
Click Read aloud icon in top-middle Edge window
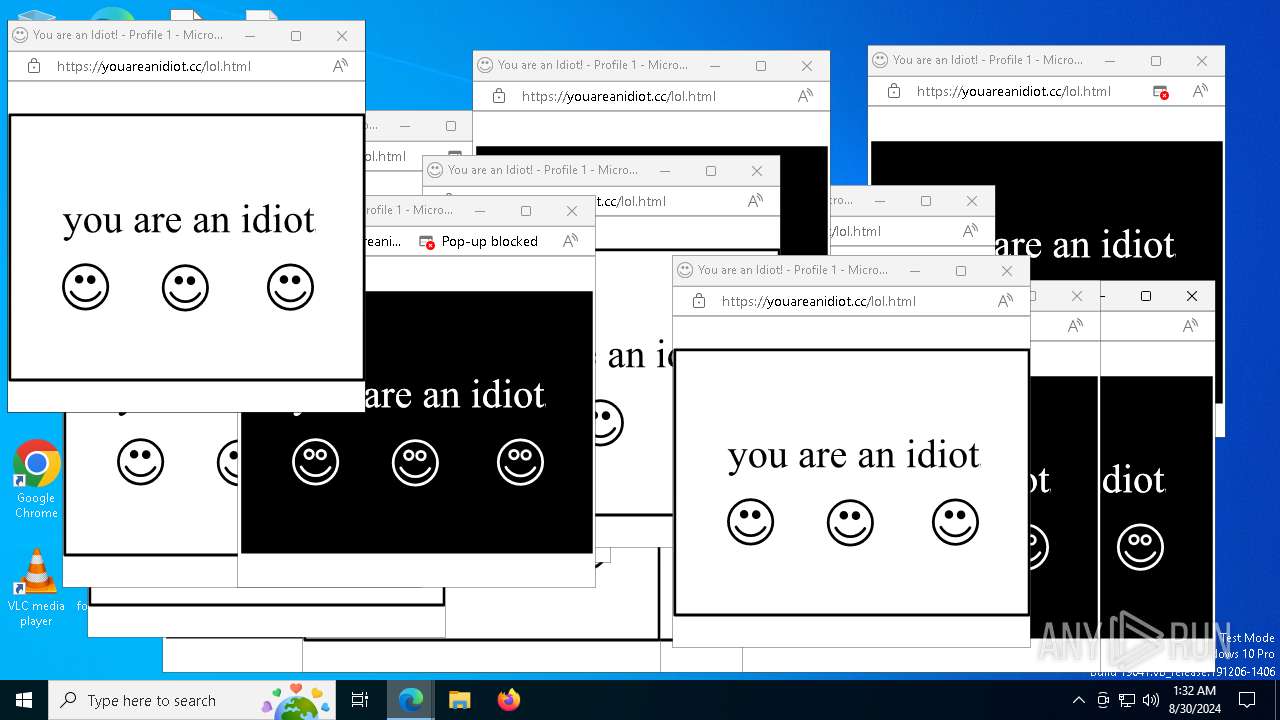[x=805, y=96]
